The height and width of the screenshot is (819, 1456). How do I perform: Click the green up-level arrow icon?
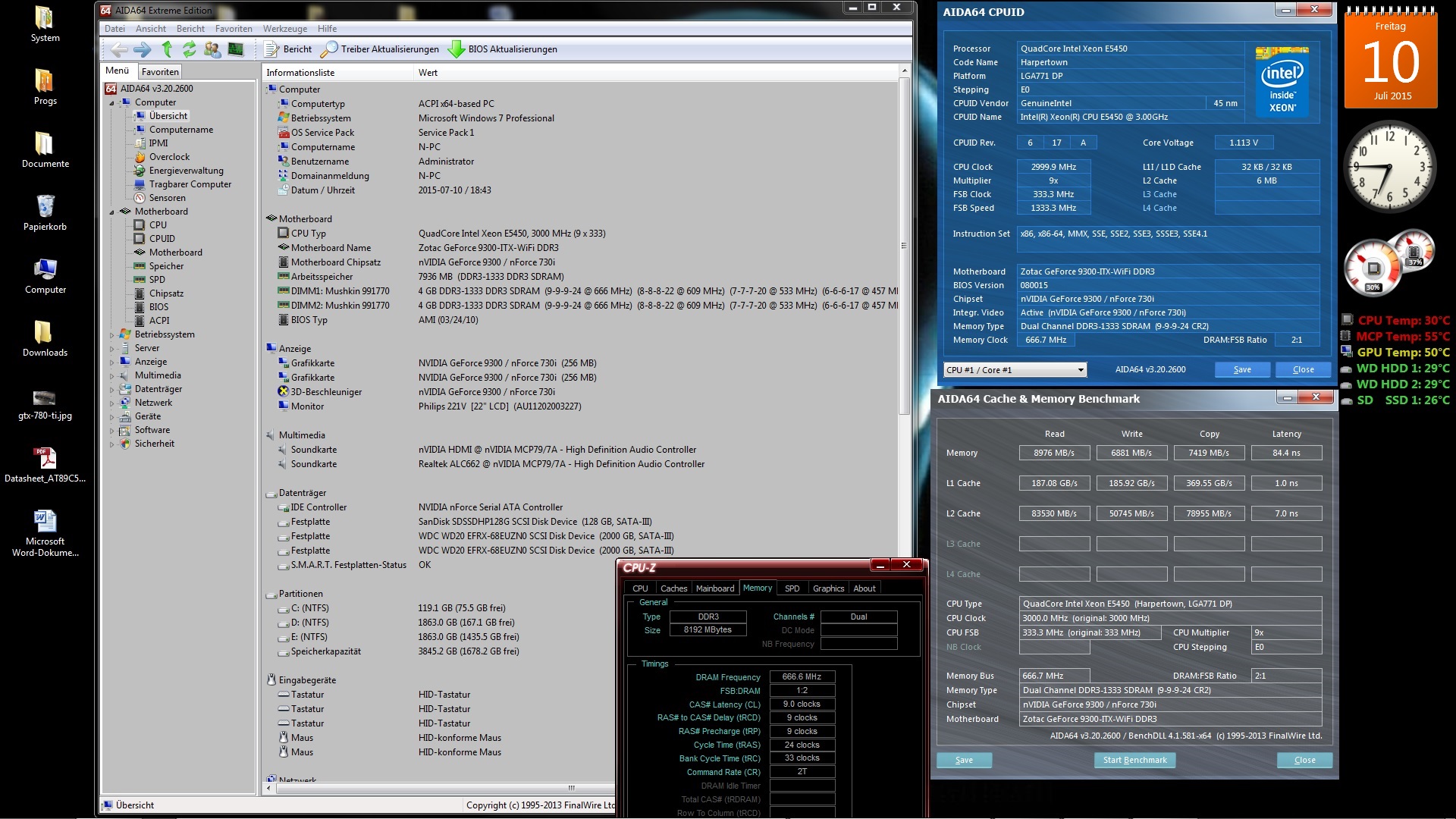(167, 49)
